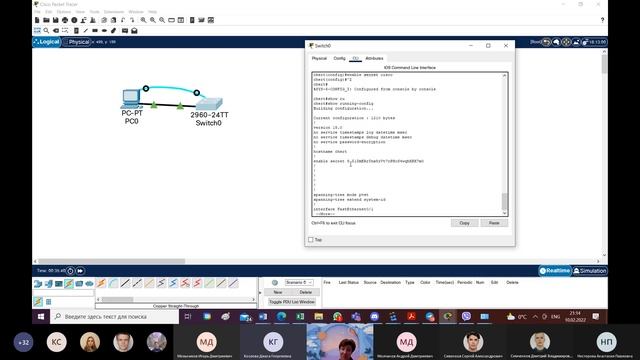Expand the PDU panel side arrow
Image resolution: width=640 pixels, height=360 pixels.
[x=260, y=293]
